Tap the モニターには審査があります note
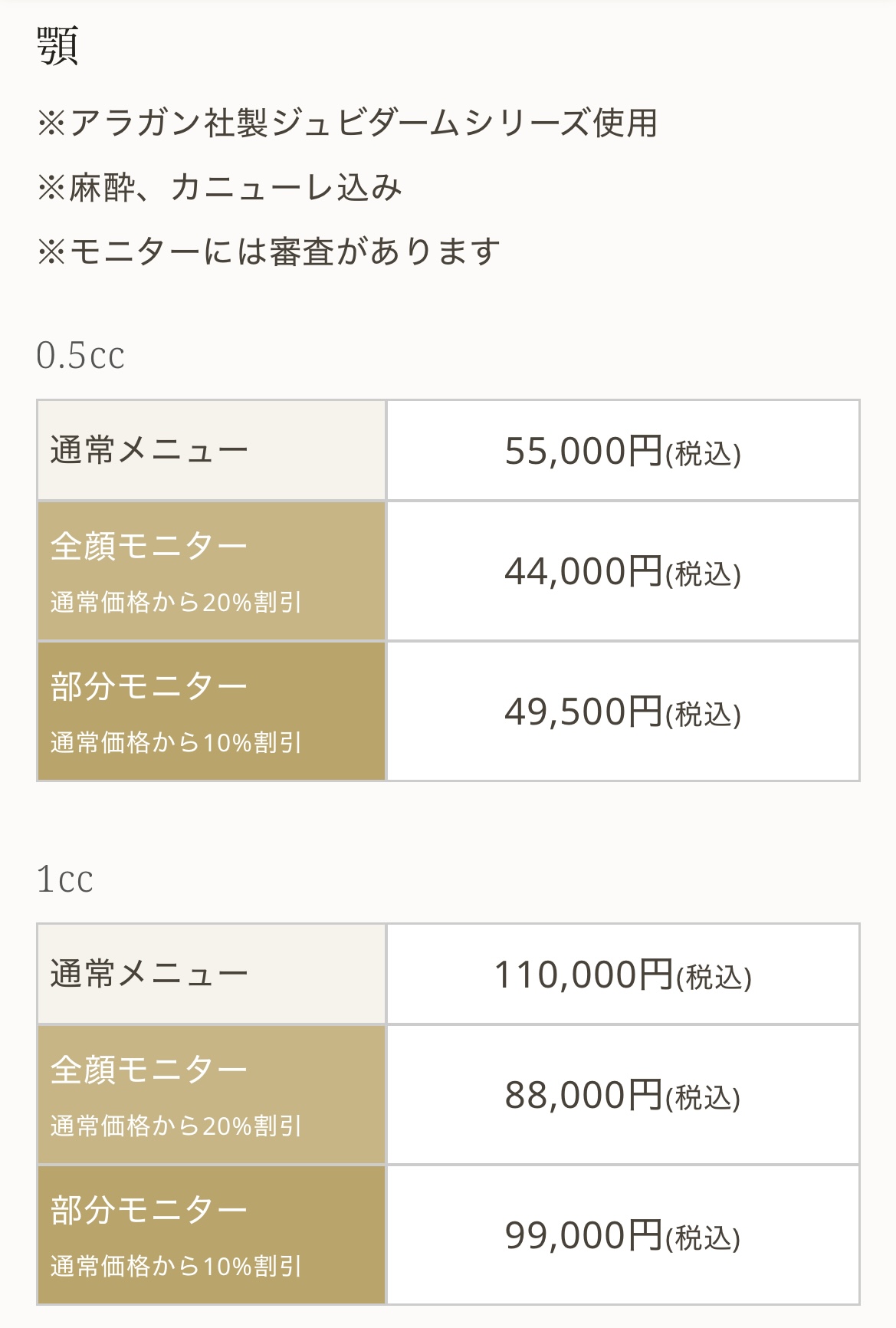Viewport: 896px width, 1328px height. tap(268, 251)
